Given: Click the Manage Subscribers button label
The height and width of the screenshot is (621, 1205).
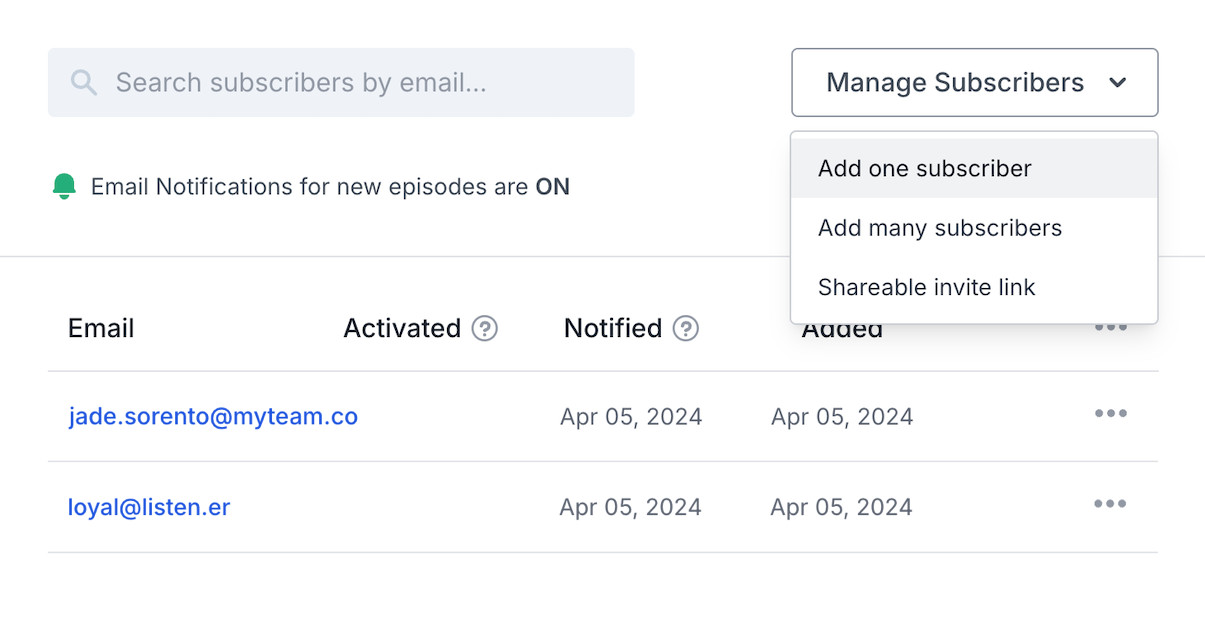Looking at the screenshot, I should click(x=954, y=83).
